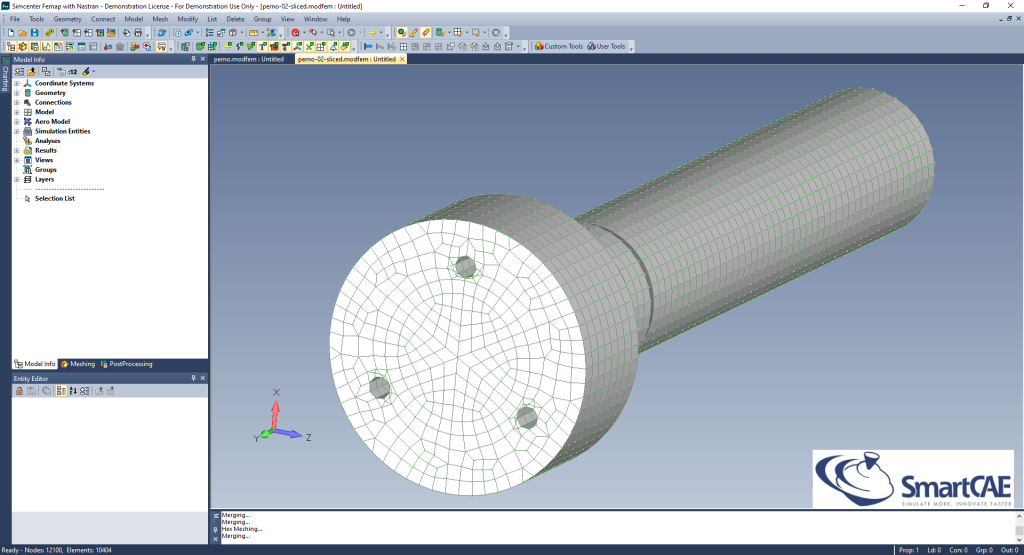Image resolution: width=1024 pixels, height=555 pixels.
Task: Expand the Views tree node
Action: tap(17, 160)
